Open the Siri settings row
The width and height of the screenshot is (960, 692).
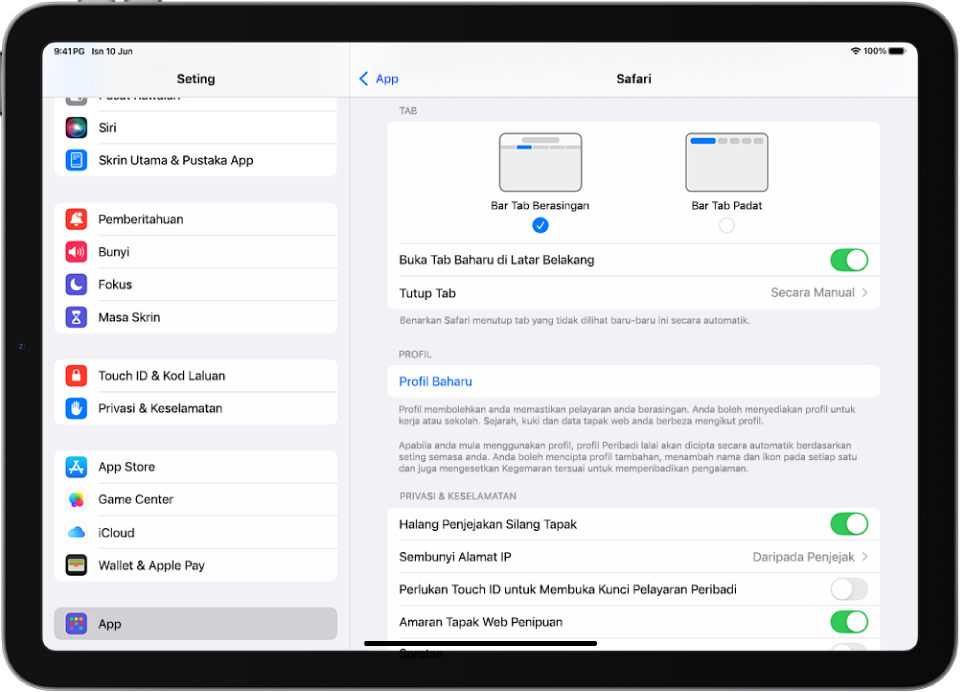195,127
